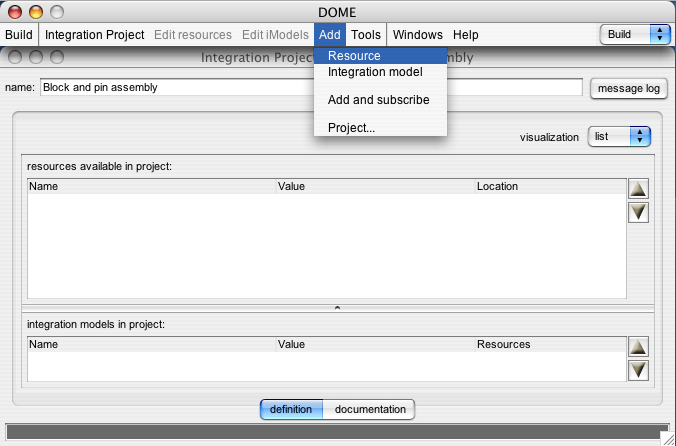The height and width of the screenshot is (446, 676).
Task: Minimize the DOME window with yellow button
Action: tap(36, 12)
